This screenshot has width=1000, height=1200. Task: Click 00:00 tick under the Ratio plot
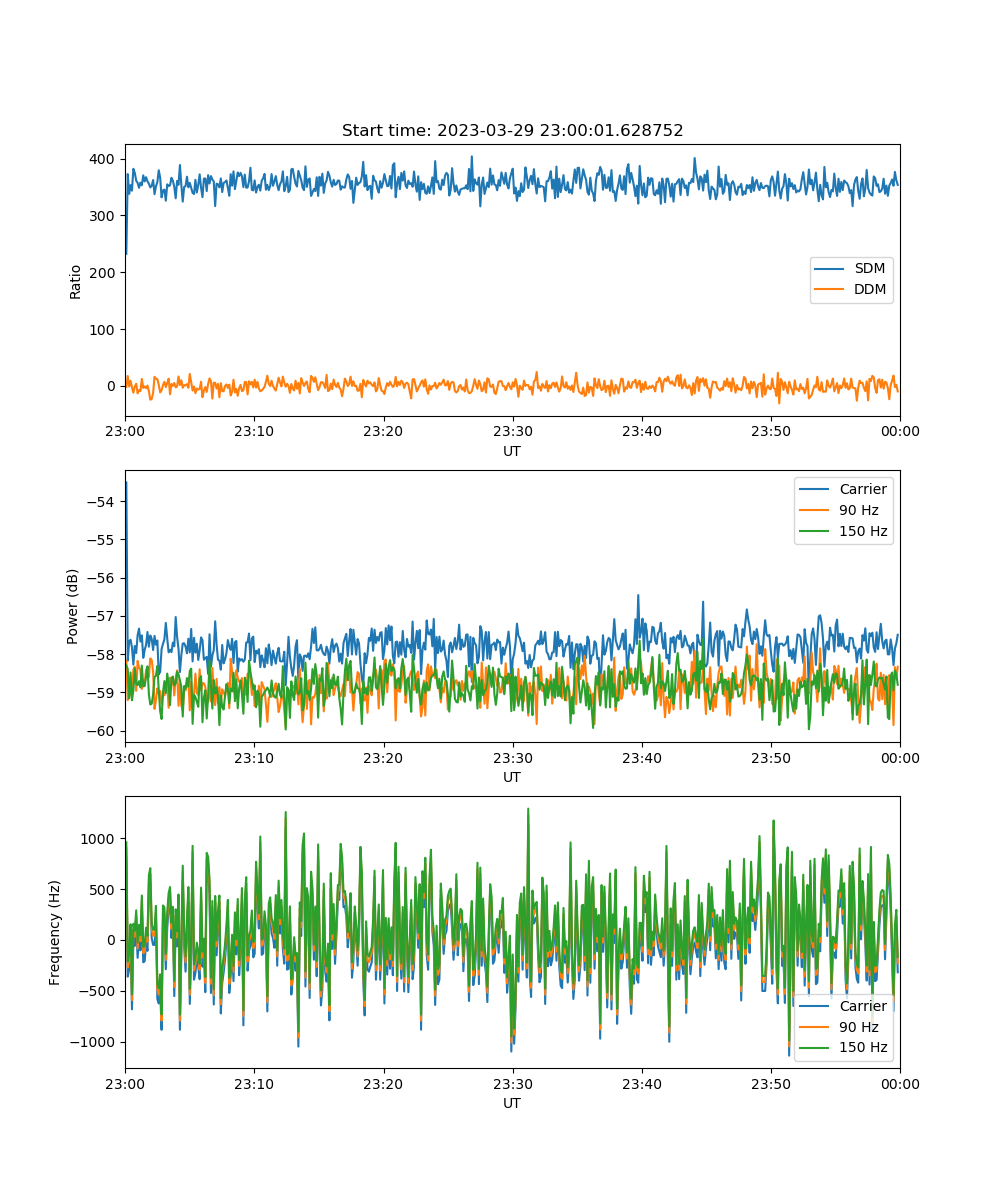point(900,432)
